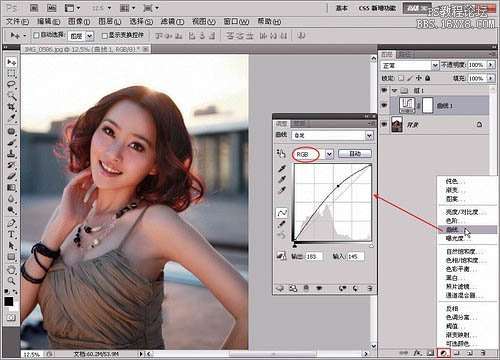This screenshot has width=500, height=360.
Task: Open the 填充 slider arrow
Action: pyautogui.click(x=490, y=78)
